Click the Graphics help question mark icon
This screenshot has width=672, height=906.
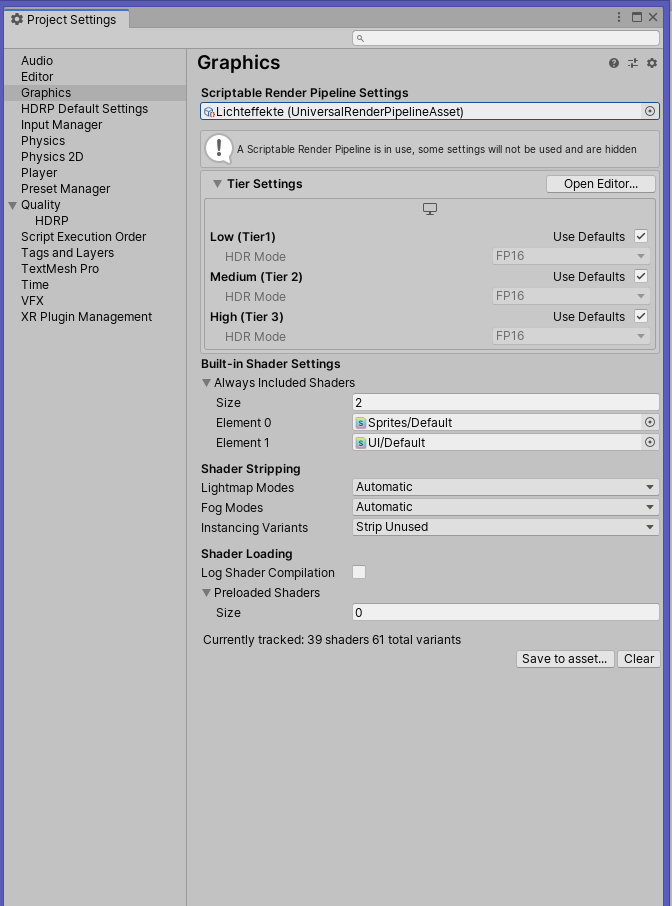point(614,63)
